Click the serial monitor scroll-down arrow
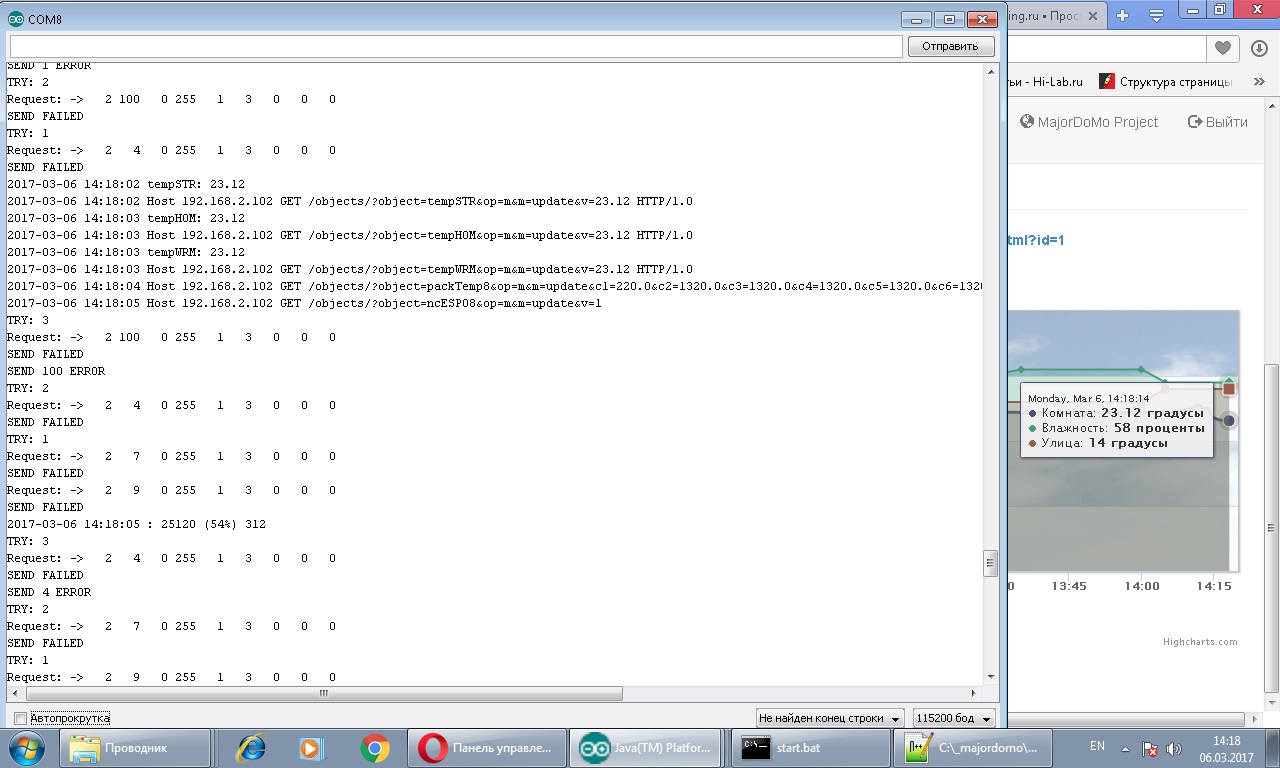The height and width of the screenshot is (768, 1280). (991, 676)
